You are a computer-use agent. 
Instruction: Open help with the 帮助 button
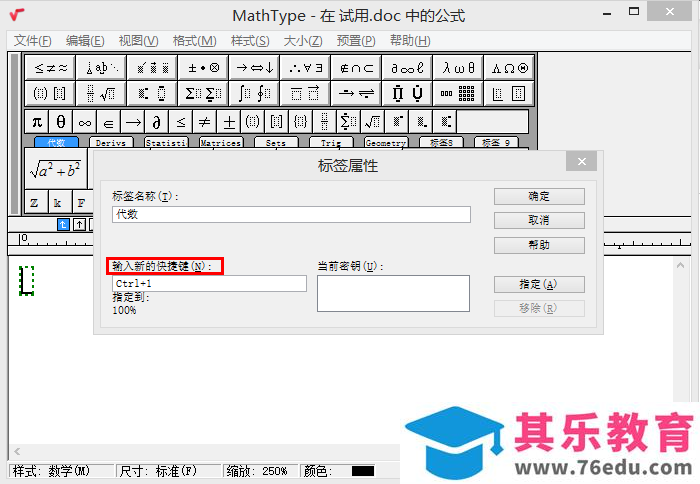pos(539,245)
